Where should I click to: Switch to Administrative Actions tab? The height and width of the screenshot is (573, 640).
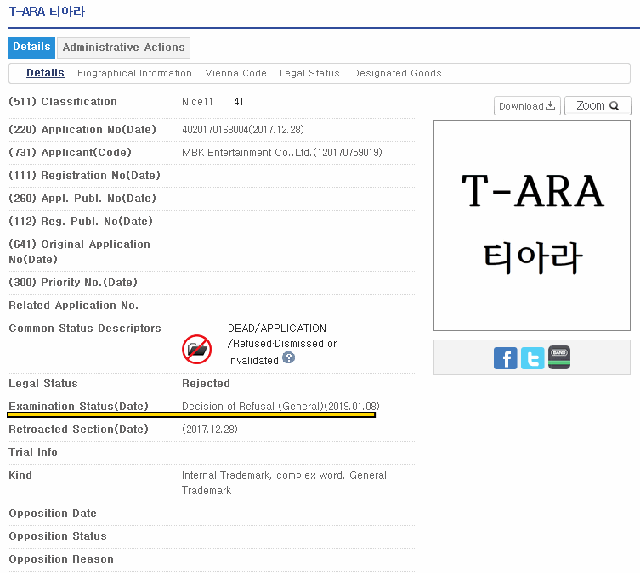(x=123, y=47)
